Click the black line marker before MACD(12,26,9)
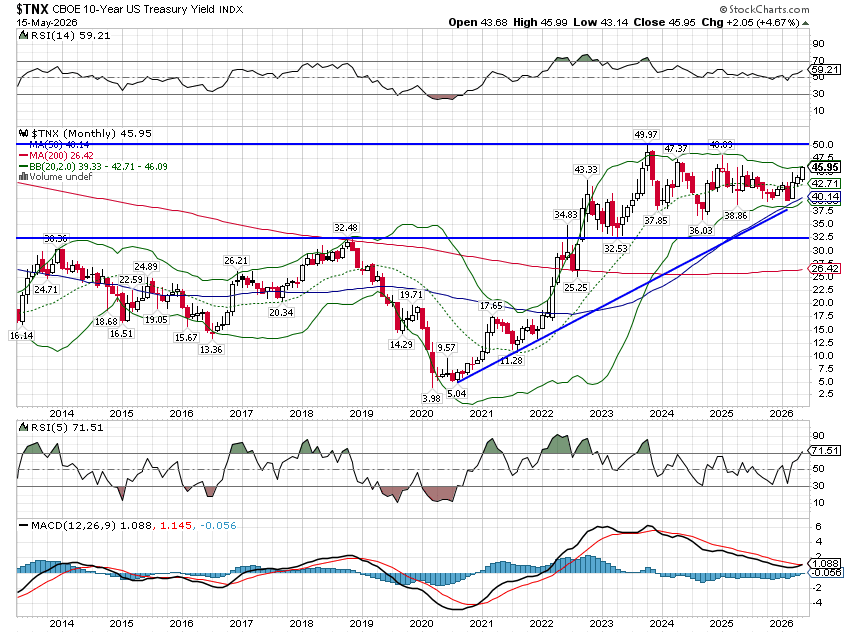The width and height of the screenshot is (850, 633). click(23, 525)
